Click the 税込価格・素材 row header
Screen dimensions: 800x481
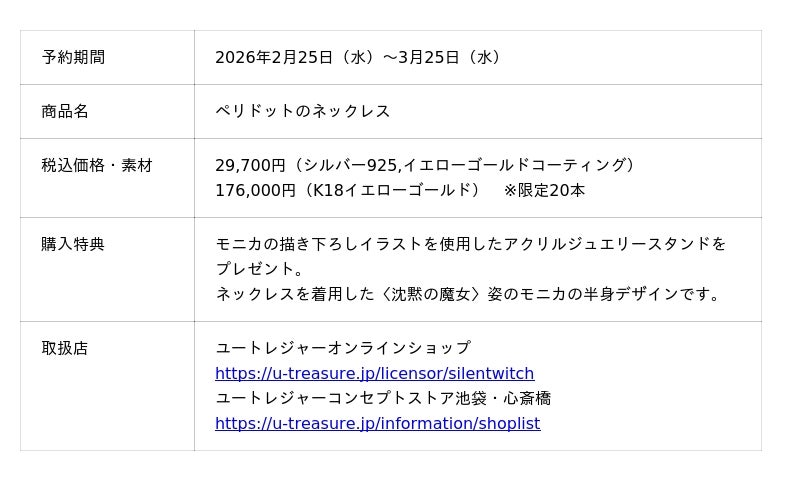97,165
